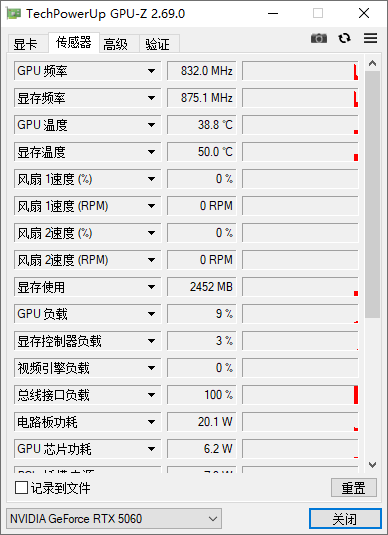Open the GPU 频率 sensor dropdown
Viewport: 388px width, 535px height.
click(151, 71)
